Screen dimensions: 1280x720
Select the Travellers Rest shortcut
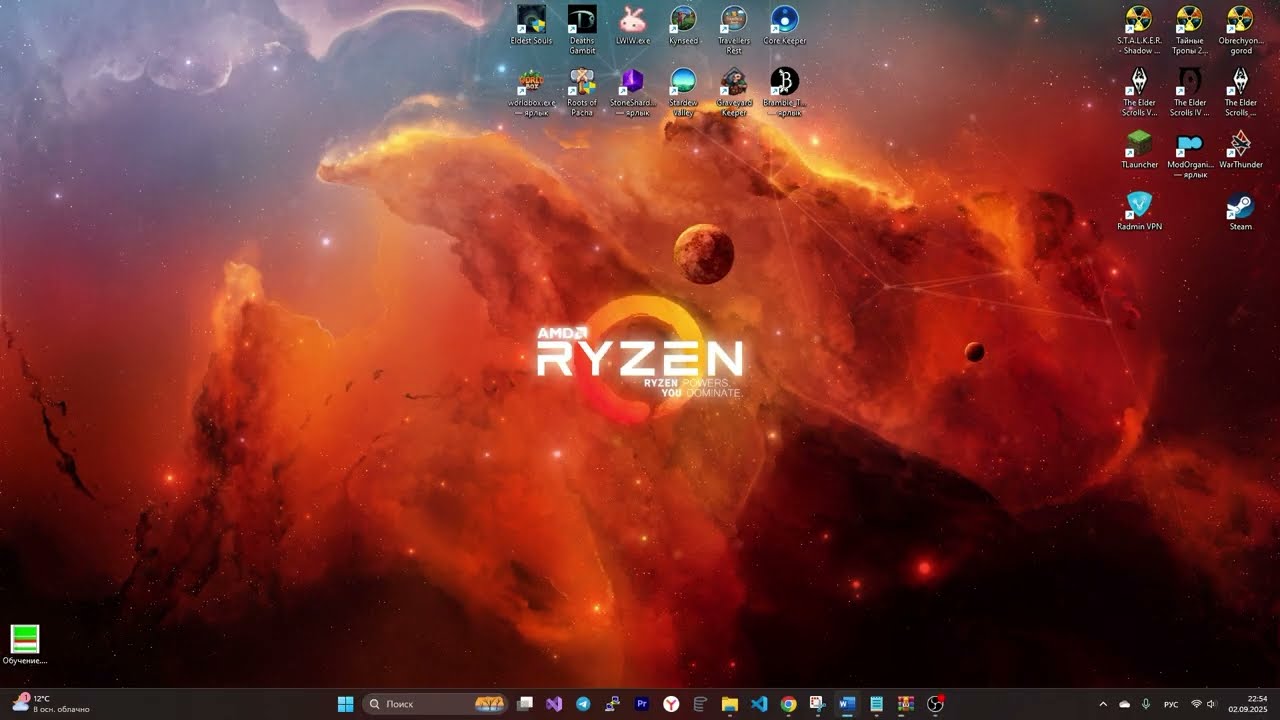pos(734,29)
